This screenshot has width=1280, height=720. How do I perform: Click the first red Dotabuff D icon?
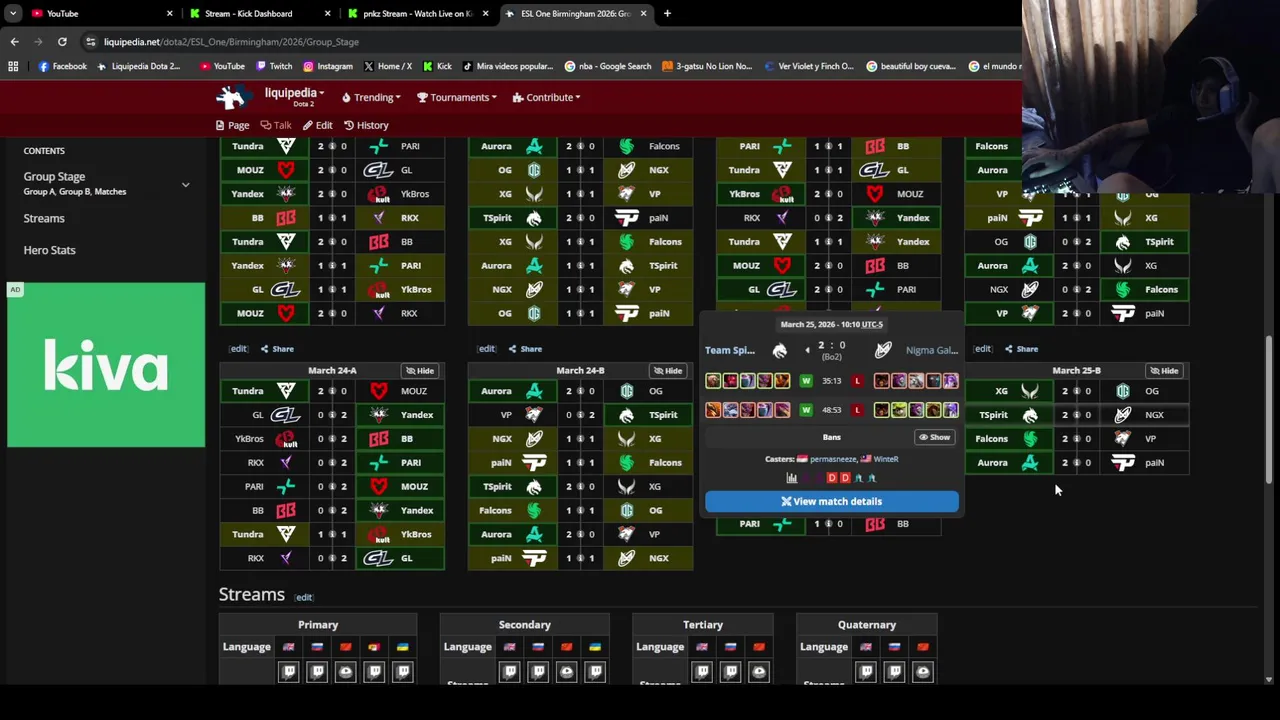[831, 478]
